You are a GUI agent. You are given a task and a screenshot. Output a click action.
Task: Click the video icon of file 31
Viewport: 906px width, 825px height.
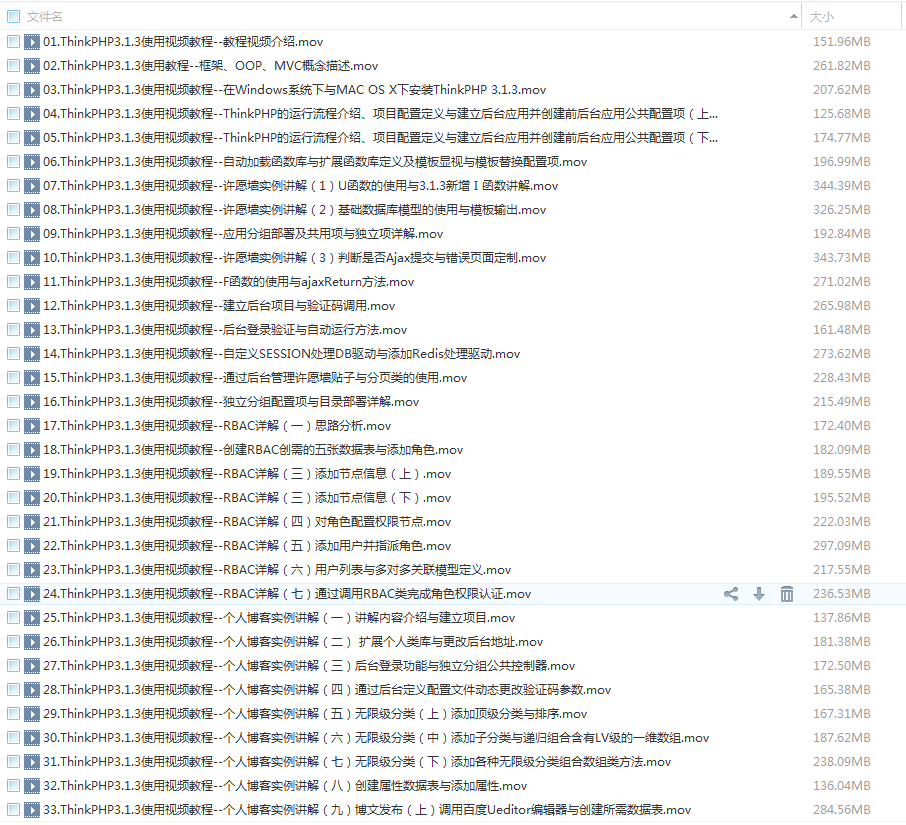coord(32,761)
